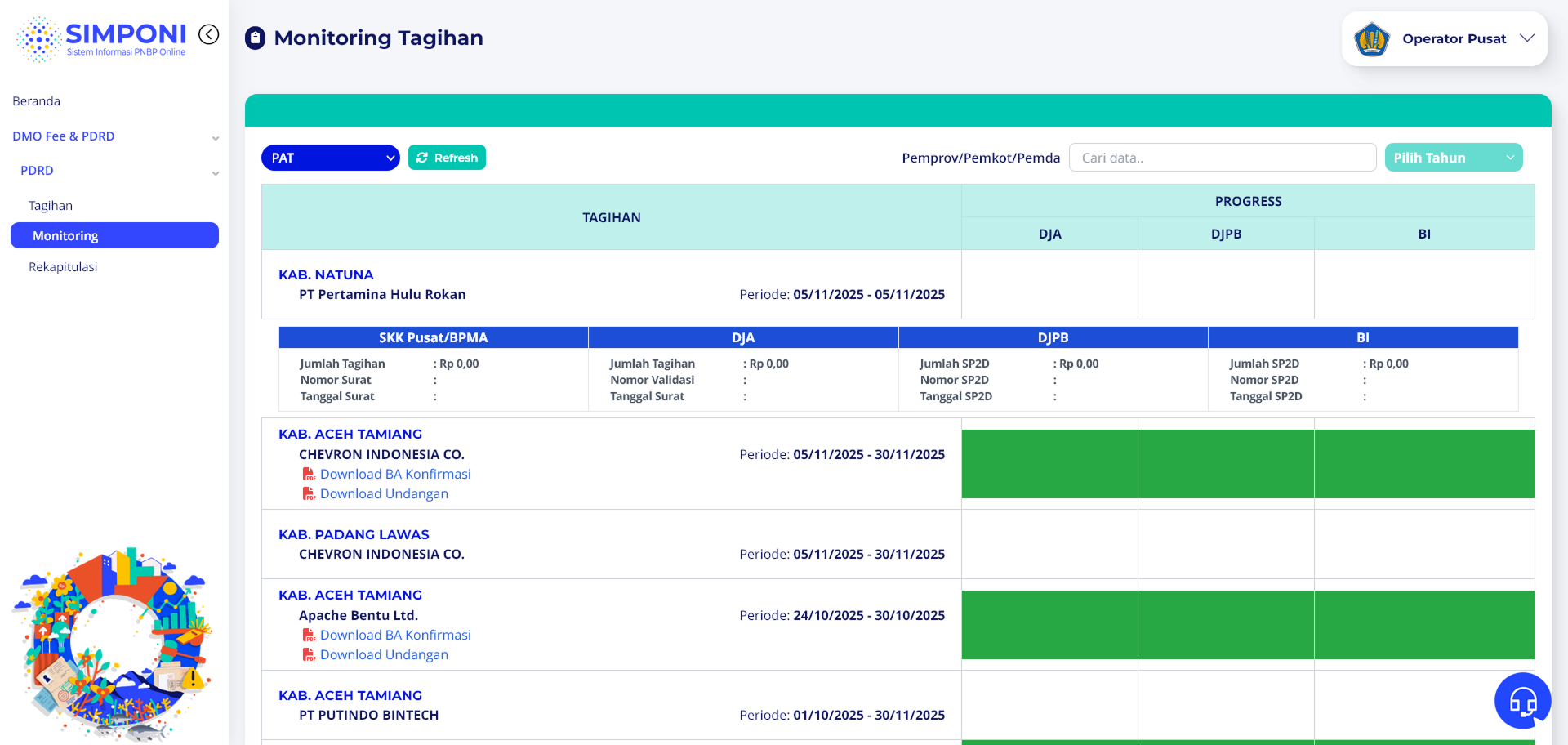Screen dimensions: 1568x745
Task: Expand the DMO Fee & PDRD menu chevron
Action: 216,138
